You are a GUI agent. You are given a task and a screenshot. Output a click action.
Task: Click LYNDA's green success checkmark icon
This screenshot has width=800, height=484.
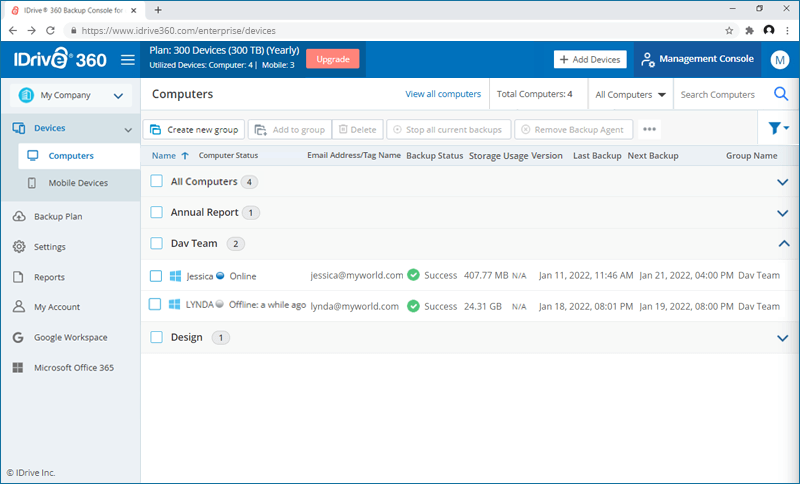pos(413,306)
